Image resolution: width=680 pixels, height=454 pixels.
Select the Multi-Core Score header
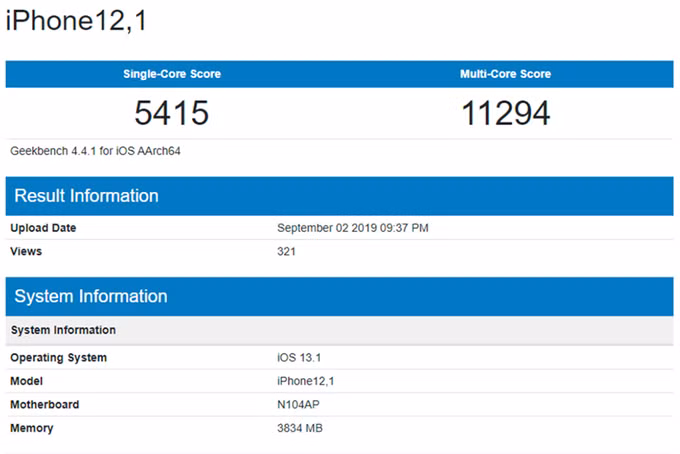pyautogui.click(x=505, y=74)
